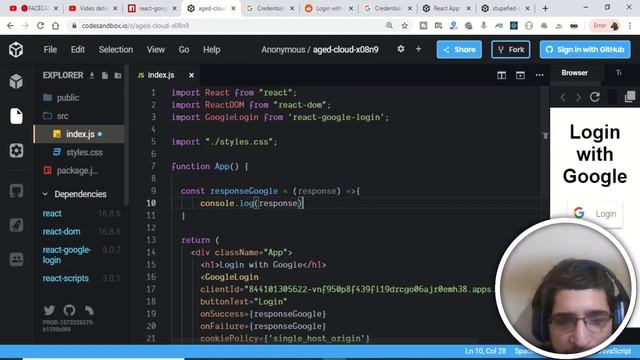Screen dimensions: 640x360
Task: Open the Go menu
Action: click(184, 50)
